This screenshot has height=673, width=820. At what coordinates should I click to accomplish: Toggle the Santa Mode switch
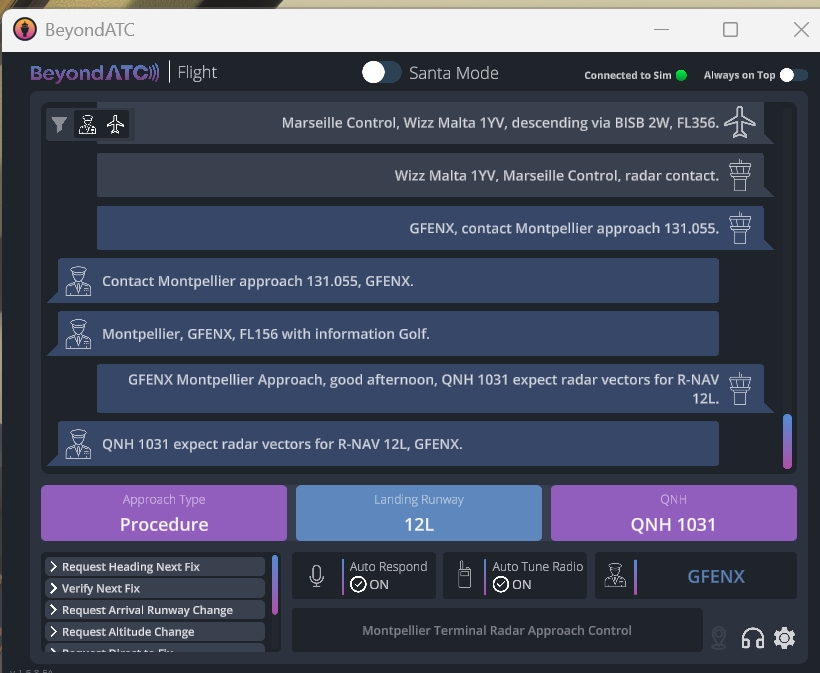[x=381, y=73]
